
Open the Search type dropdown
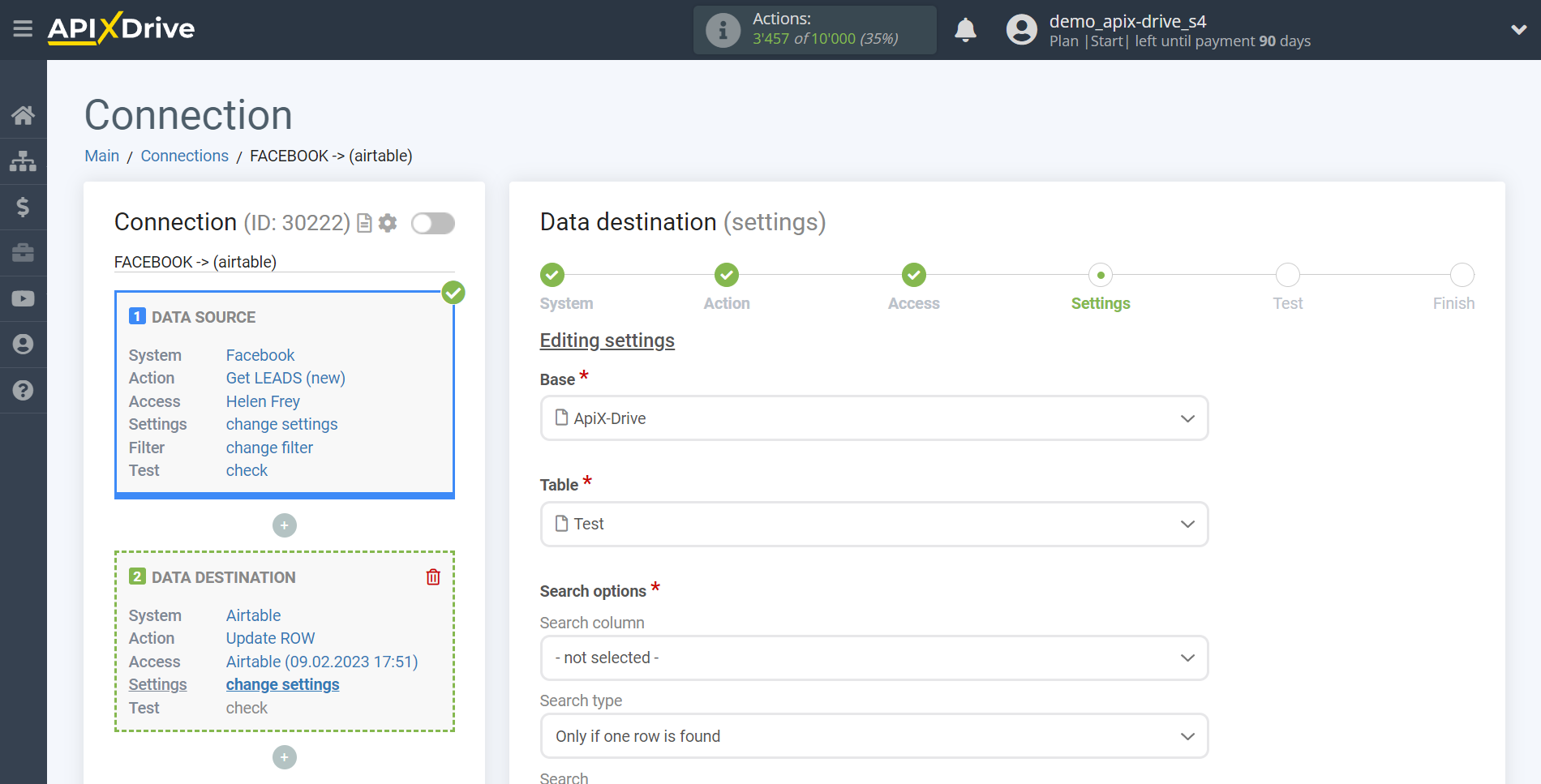[x=874, y=736]
